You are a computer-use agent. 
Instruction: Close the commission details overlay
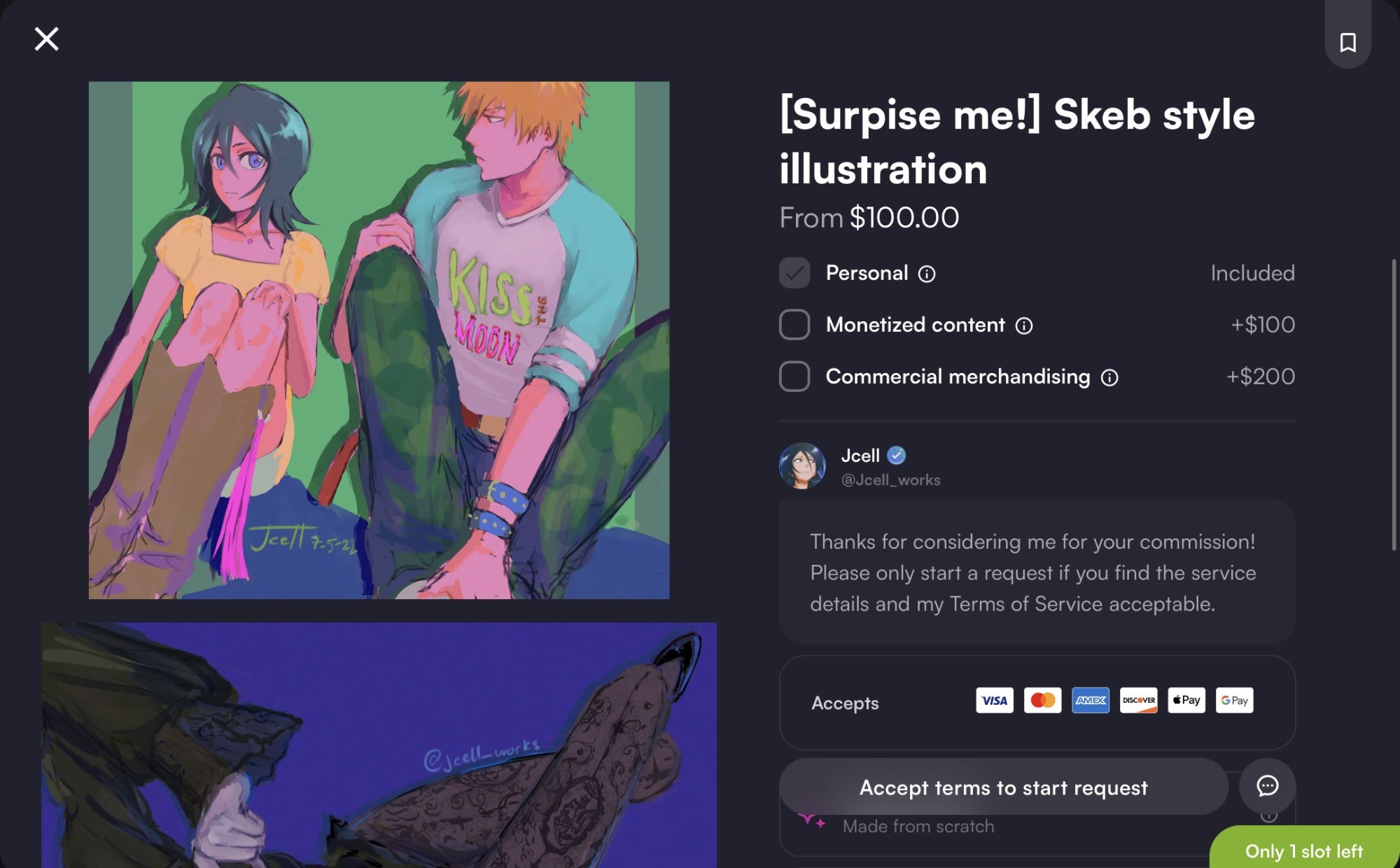[x=47, y=39]
